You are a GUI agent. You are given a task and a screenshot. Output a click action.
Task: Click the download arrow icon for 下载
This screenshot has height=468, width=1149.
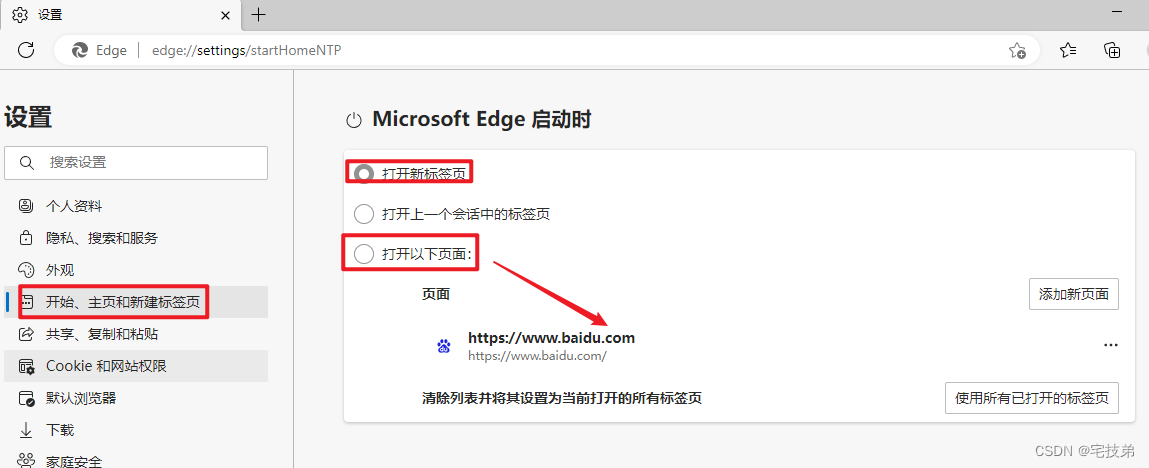pyautogui.click(x=26, y=430)
